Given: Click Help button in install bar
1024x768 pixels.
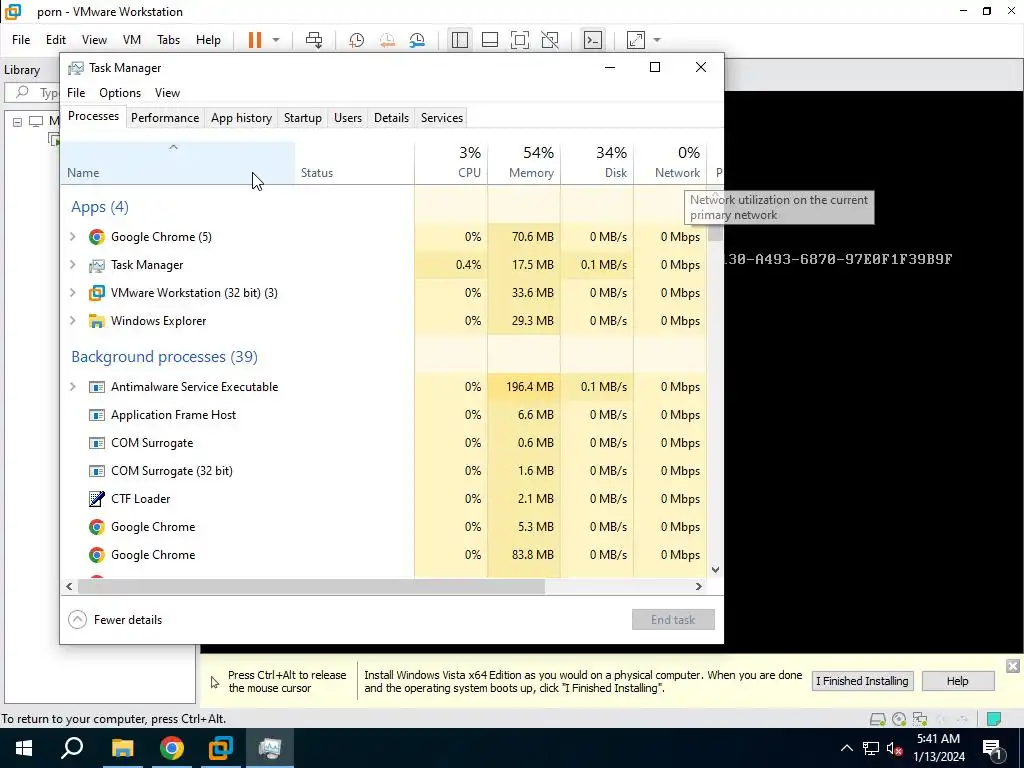Looking at the screenshot, I should click(957, 681).
